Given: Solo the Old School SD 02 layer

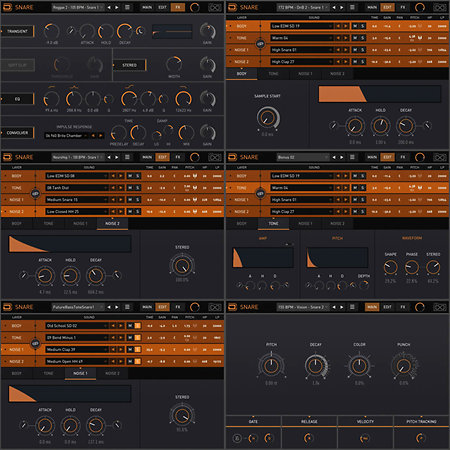Looking at the screenshot, I should 138,326.
